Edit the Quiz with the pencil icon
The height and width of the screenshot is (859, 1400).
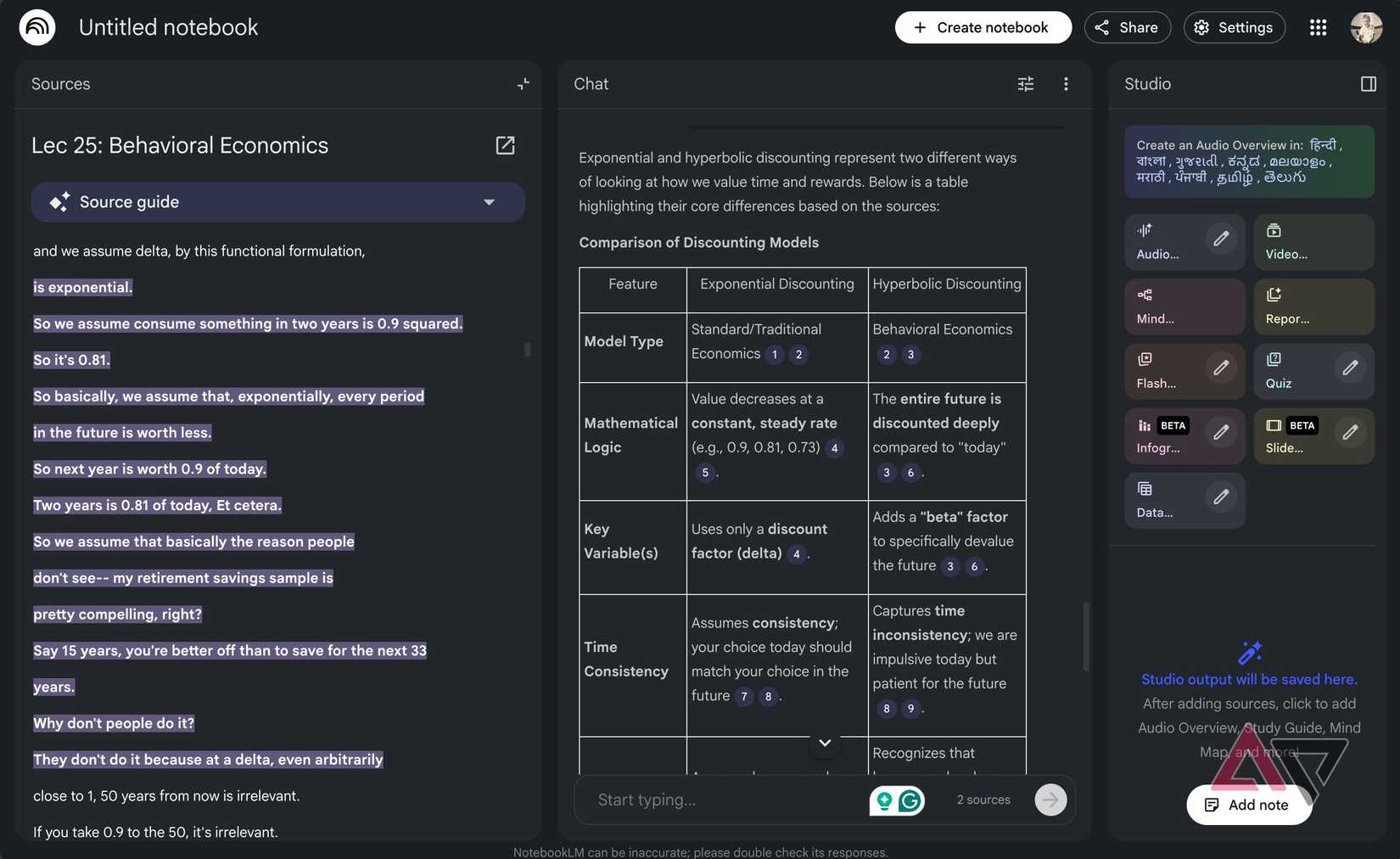coord(1350,368)
